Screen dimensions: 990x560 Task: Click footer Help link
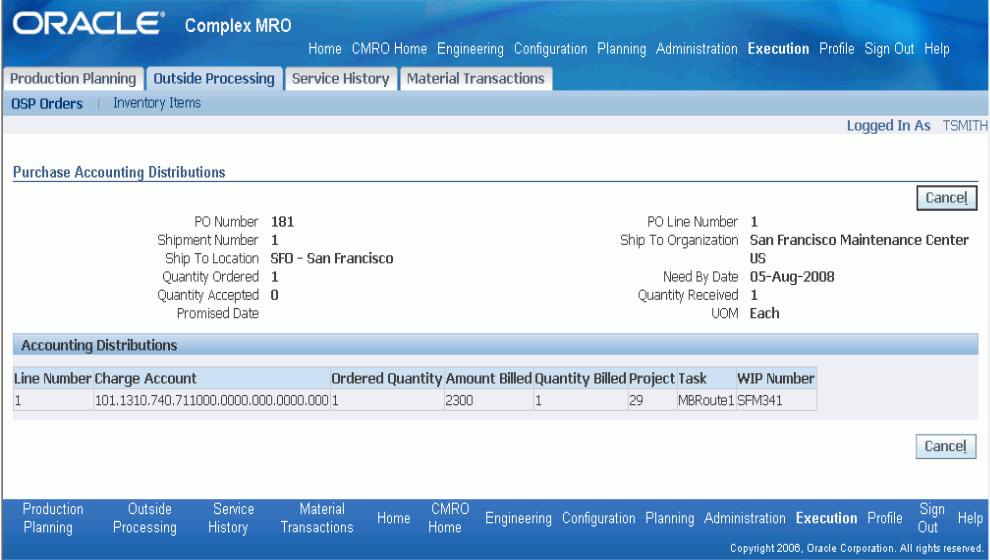(x=970, y=518)
